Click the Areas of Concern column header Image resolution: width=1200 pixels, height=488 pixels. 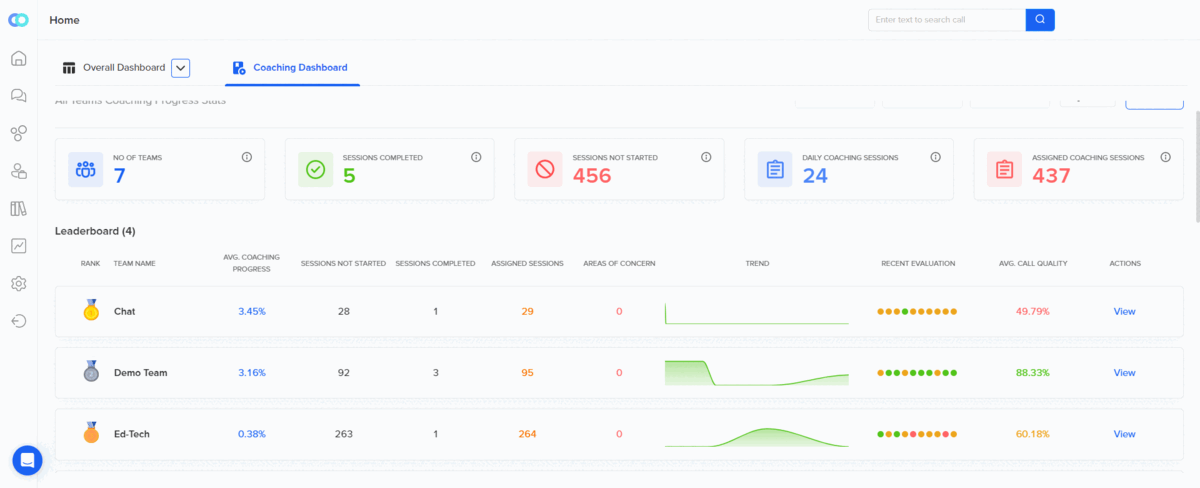(x=619, y=264)
